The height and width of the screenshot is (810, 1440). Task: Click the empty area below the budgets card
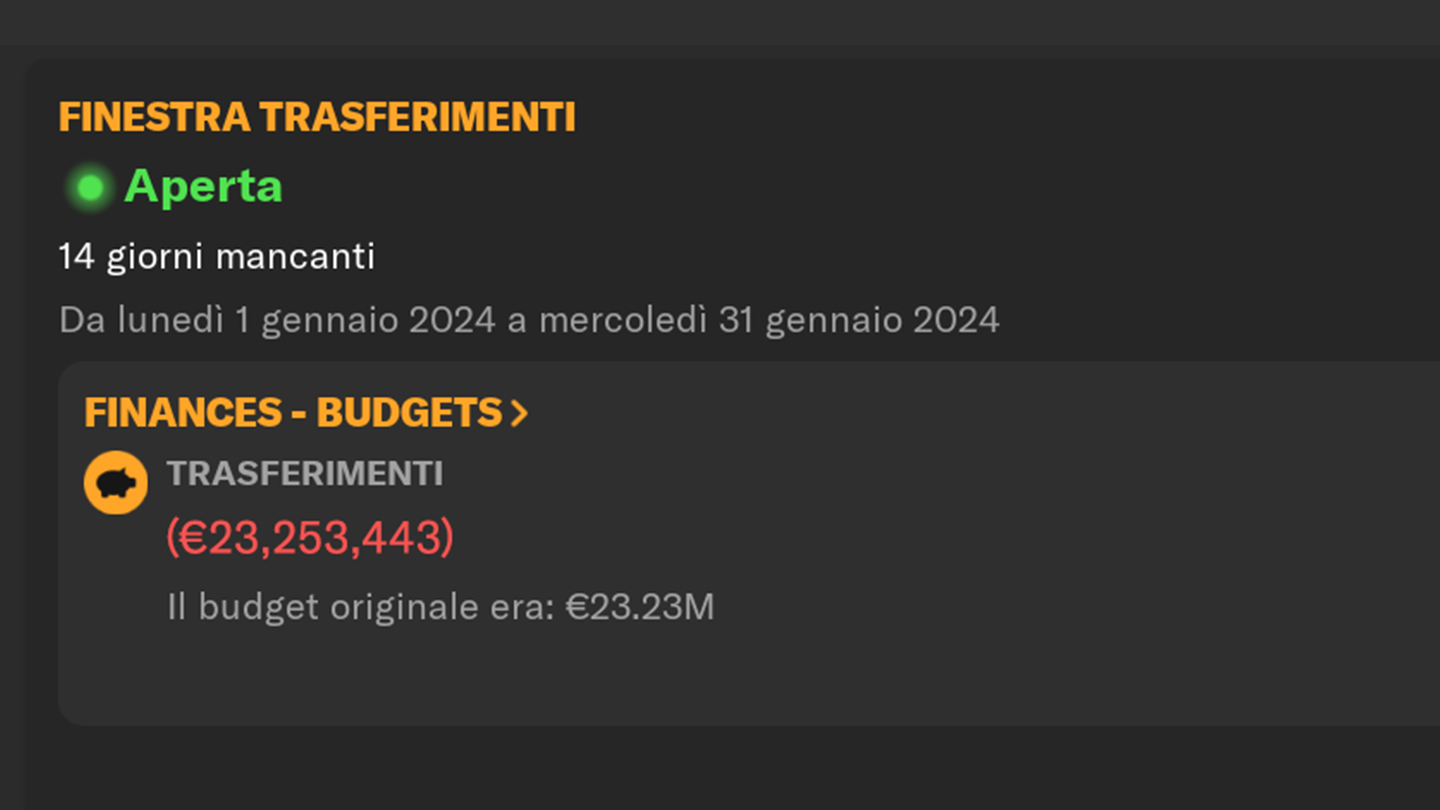[730, 768]
